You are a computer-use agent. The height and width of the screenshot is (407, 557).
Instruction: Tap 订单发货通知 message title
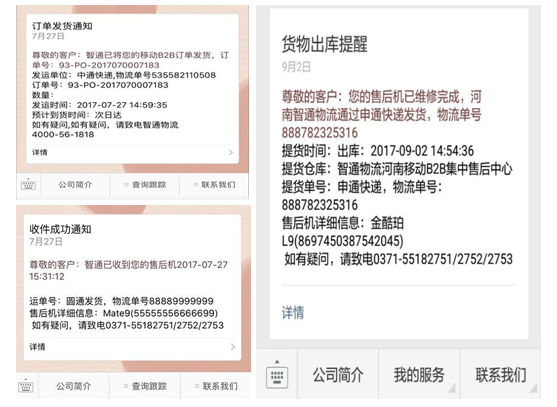pos(62,26)
